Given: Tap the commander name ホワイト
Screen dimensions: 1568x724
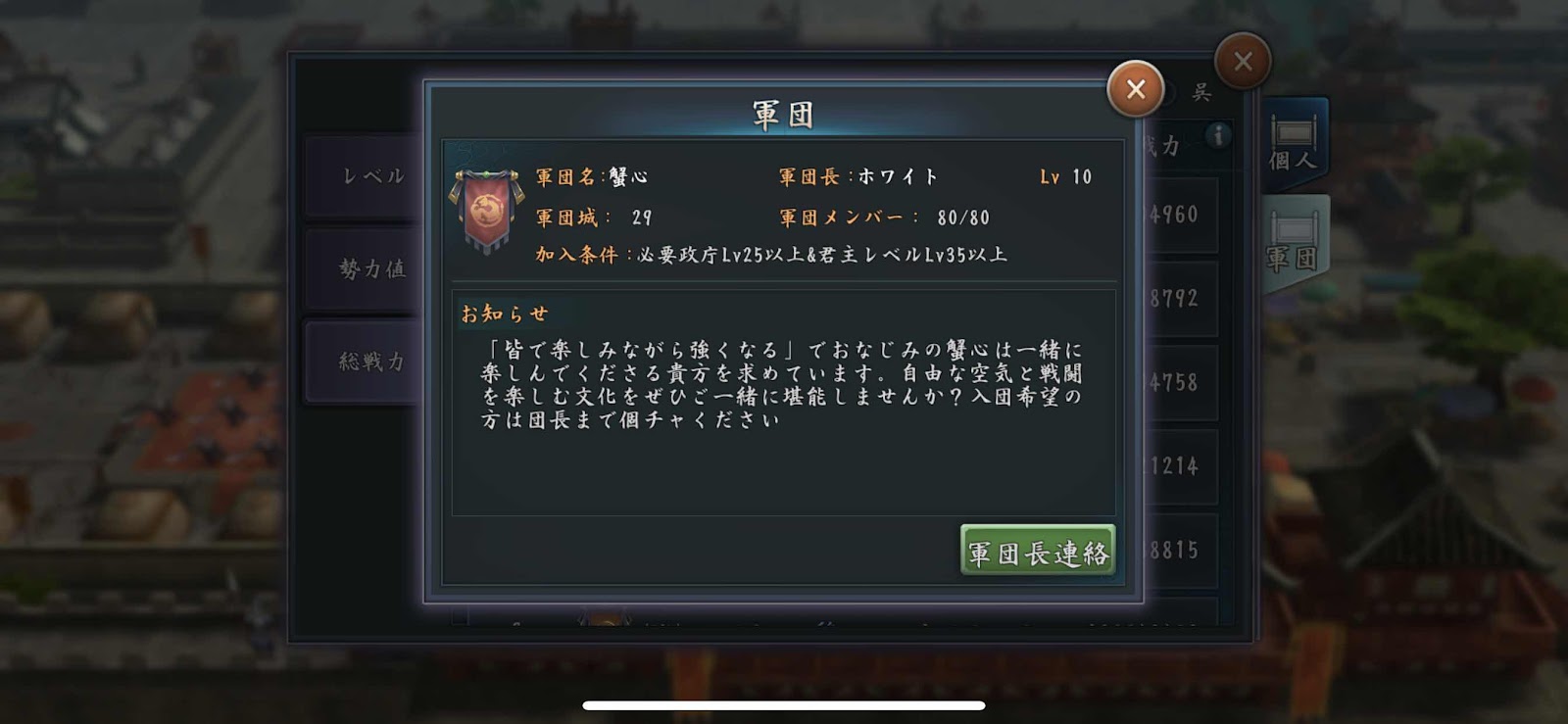Looking at the screenshot, I should point(898,177).
